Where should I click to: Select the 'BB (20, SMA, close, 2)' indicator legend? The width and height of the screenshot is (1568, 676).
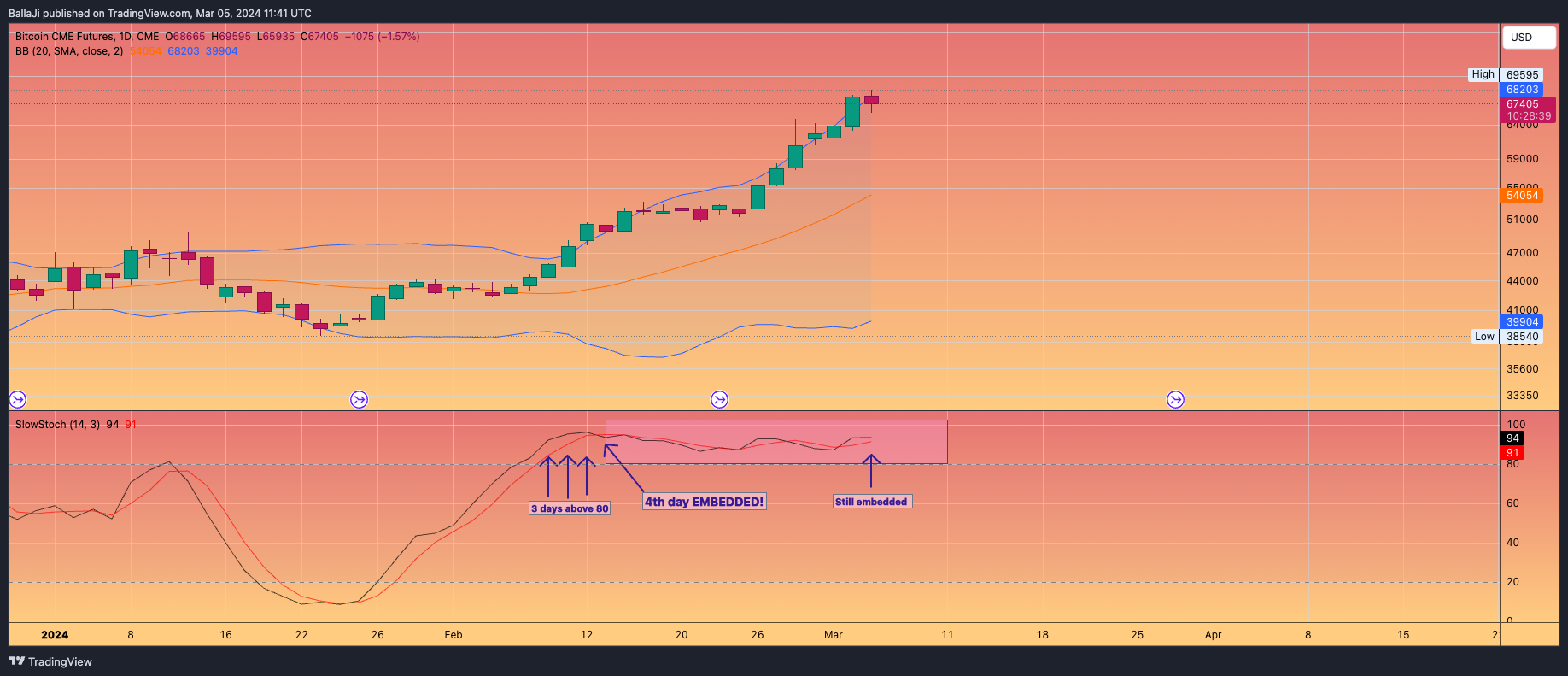click(x=69, y=51)
